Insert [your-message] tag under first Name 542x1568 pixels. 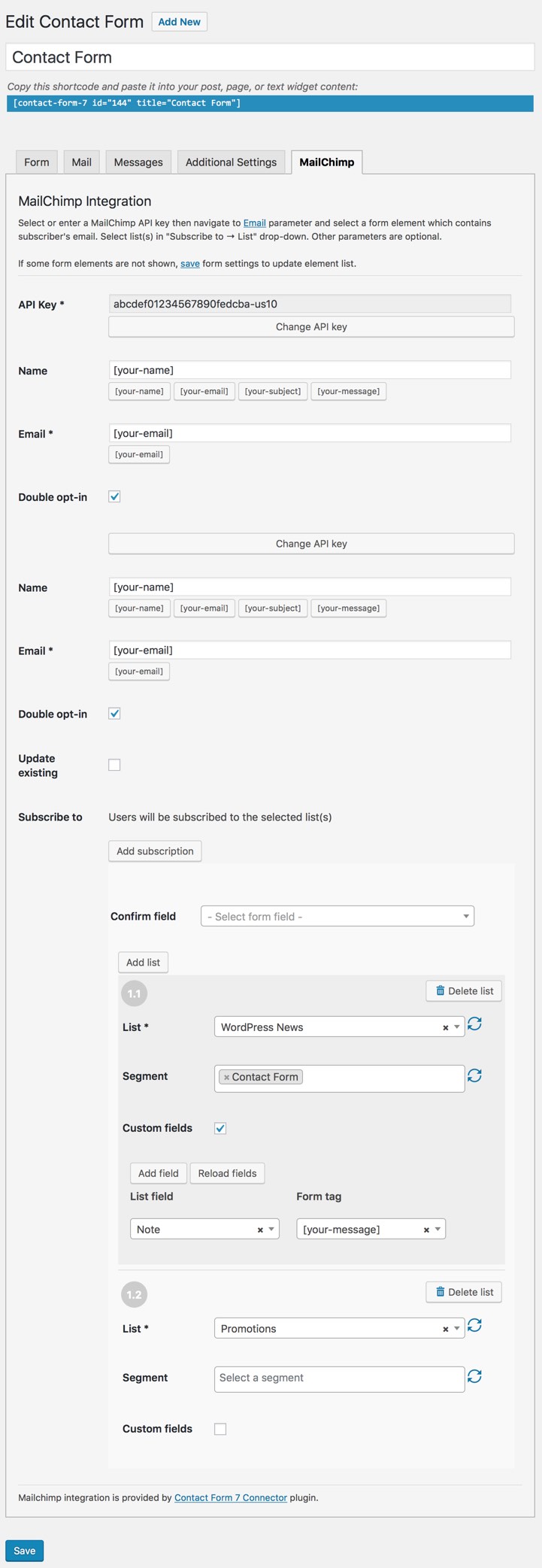(349, 392)
